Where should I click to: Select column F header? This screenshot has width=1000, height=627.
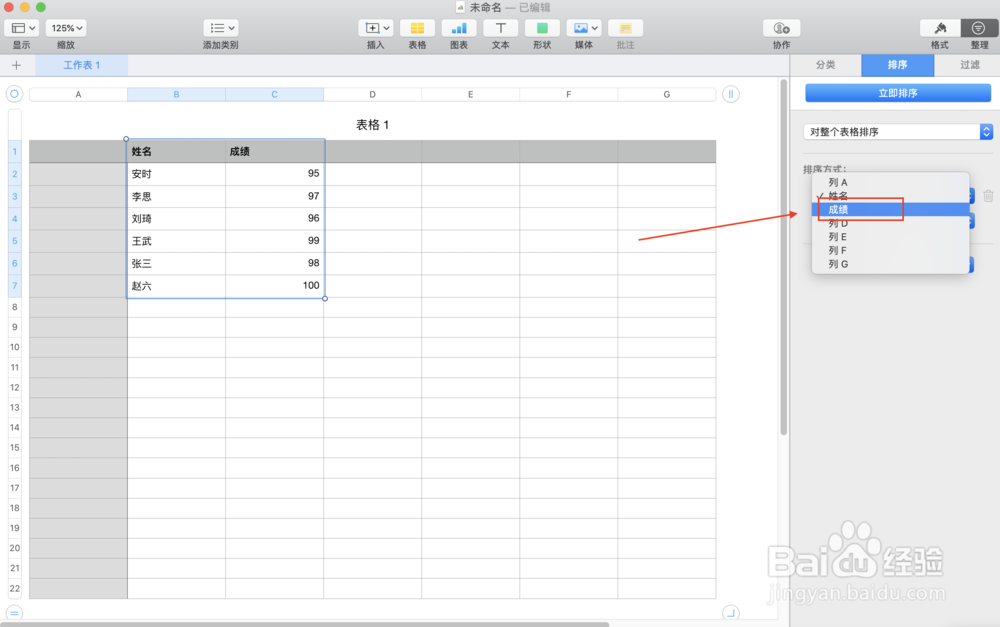(569, 94)
